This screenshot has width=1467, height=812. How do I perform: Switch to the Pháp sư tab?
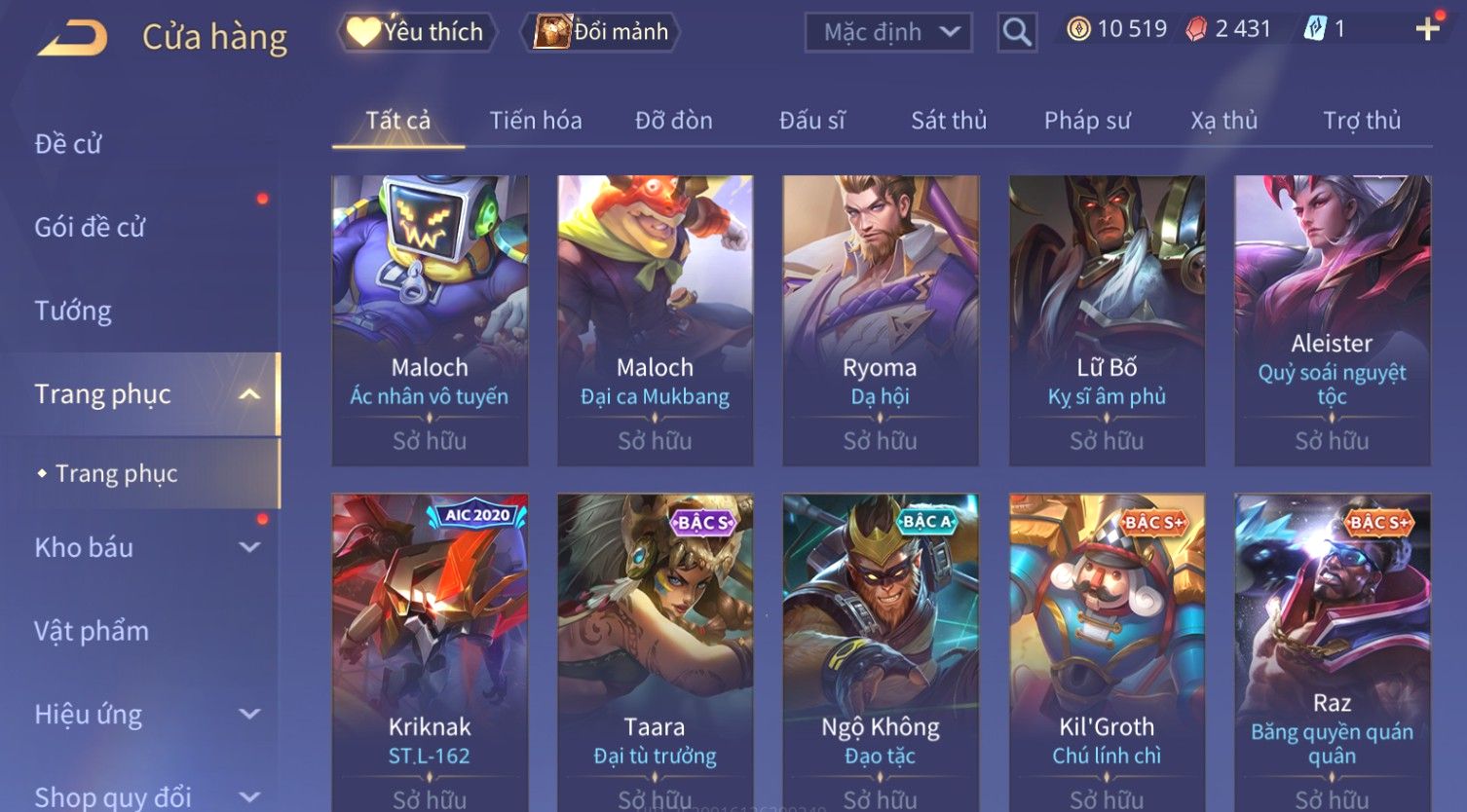1087,121
